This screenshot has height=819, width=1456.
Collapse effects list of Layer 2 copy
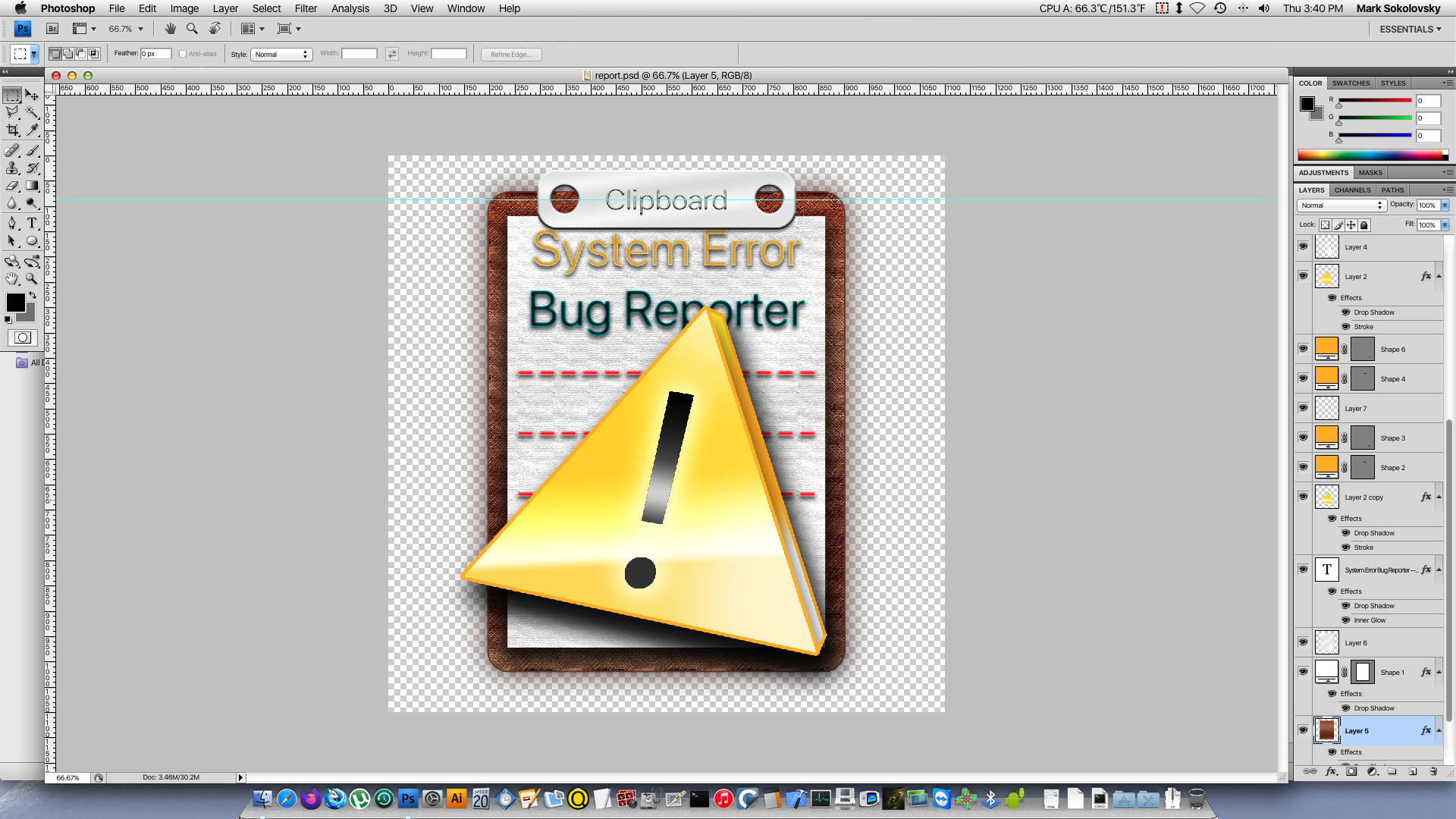click(1439, 497)
